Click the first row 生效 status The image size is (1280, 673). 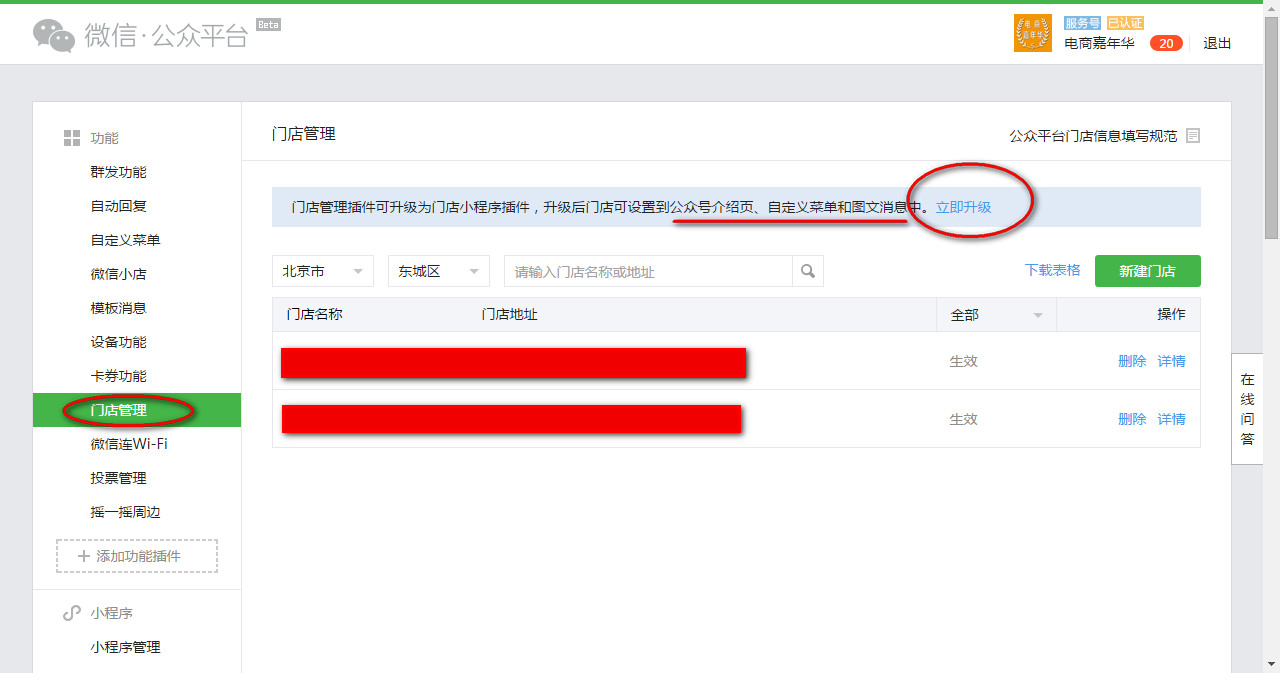coord(963,361)
